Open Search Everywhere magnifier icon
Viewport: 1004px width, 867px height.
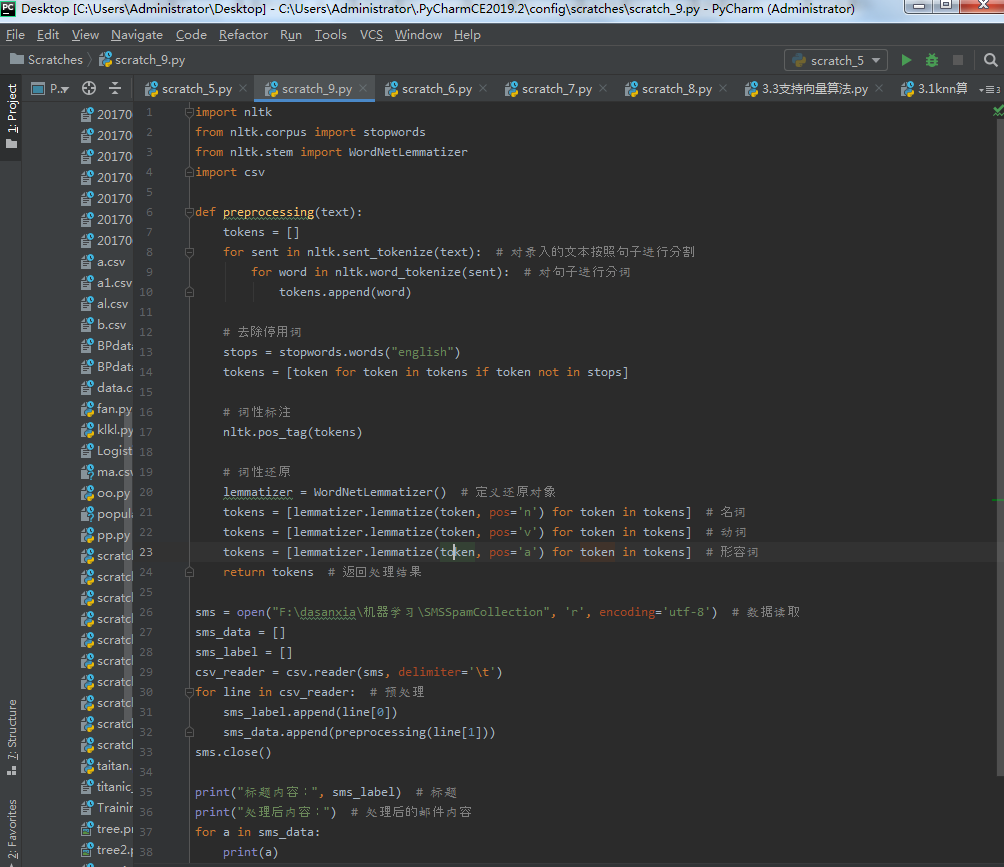click(990, 60)
